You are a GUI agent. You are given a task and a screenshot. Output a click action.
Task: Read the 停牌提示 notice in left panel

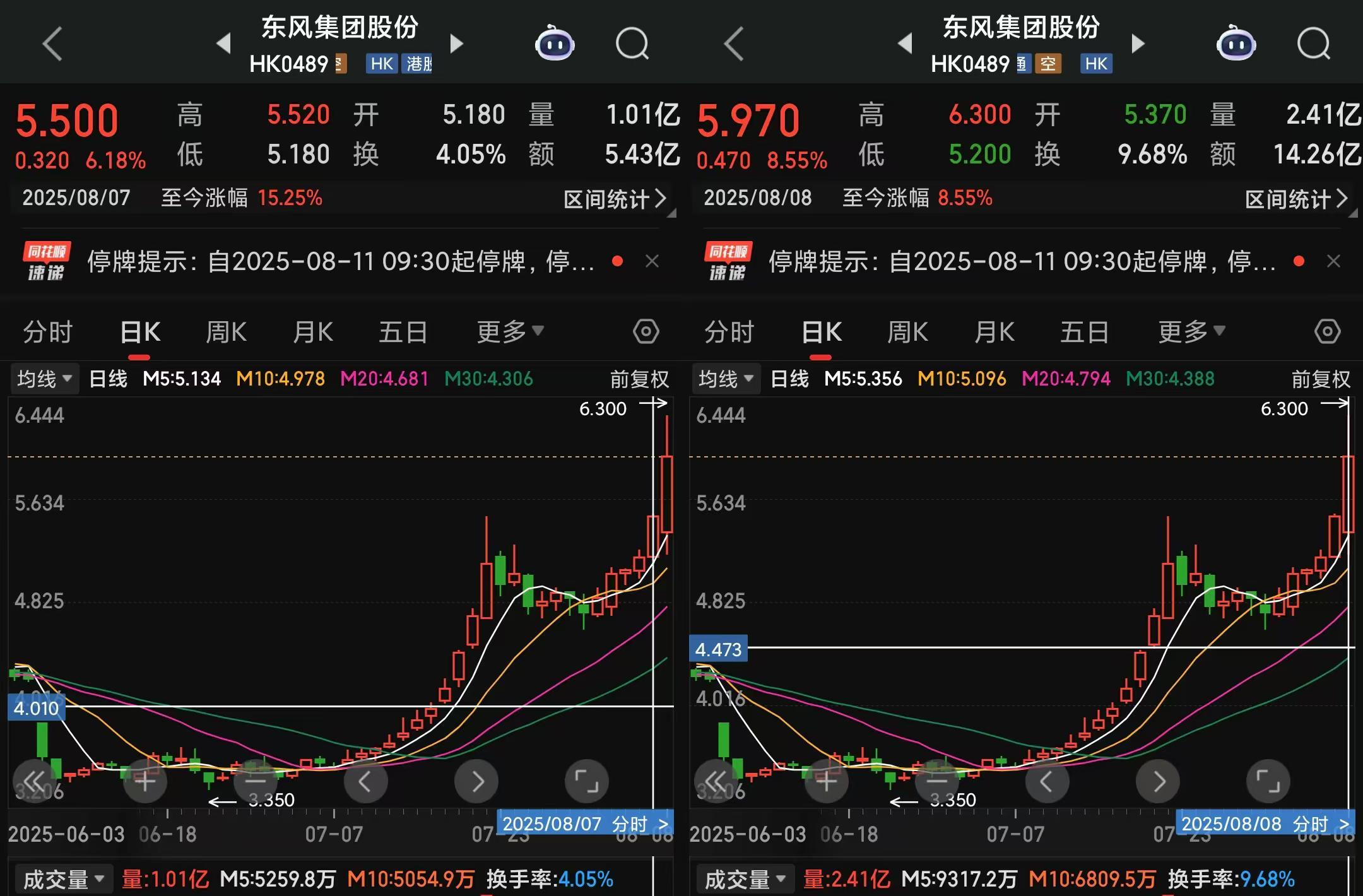coord(341,261)
